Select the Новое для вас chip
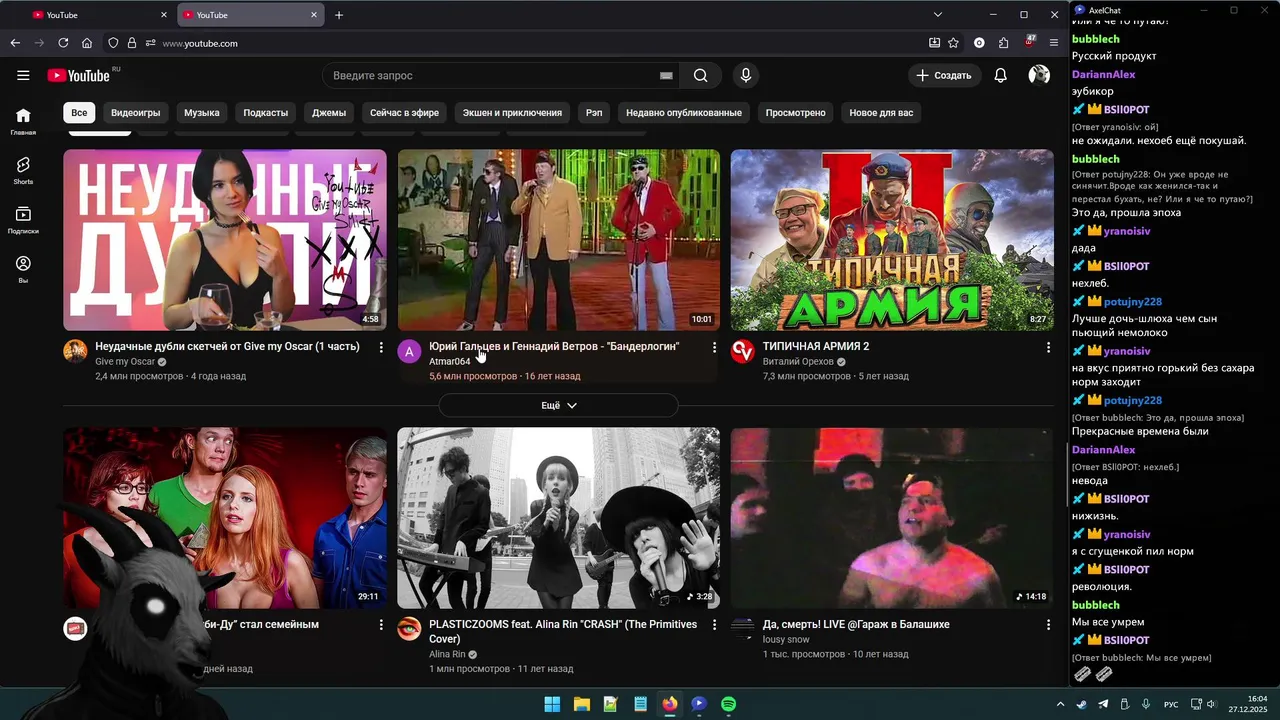Viewport: 1280px width, 720px height. click(x=881, y=113)
